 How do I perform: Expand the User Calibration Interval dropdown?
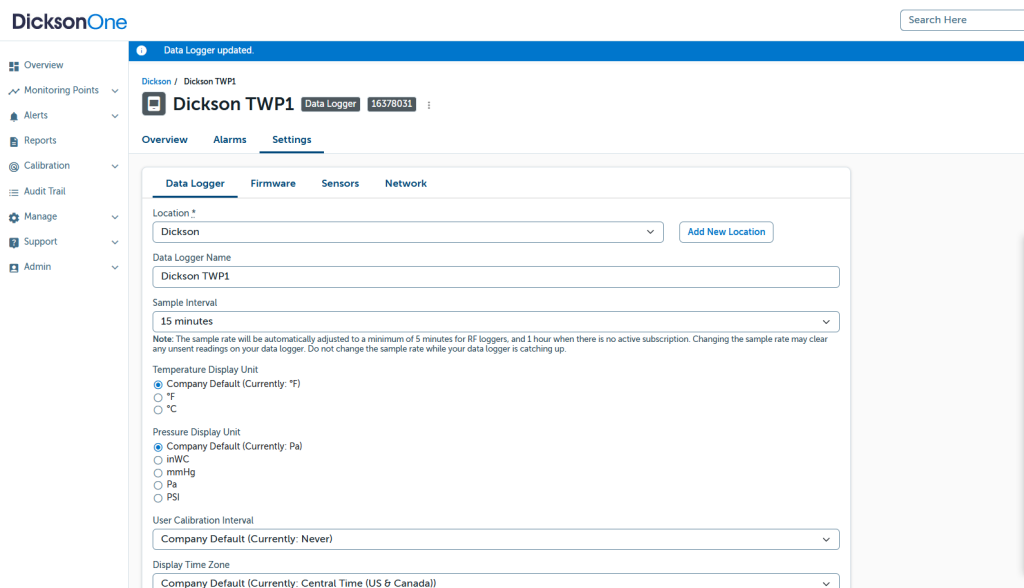click(x=495, y=540)
